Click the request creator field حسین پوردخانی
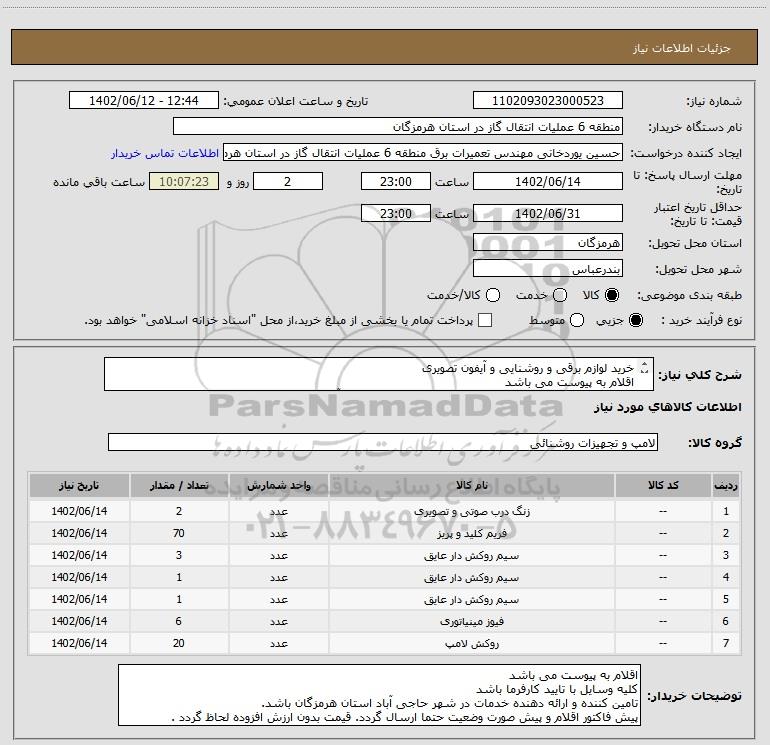 click(423, 153)
